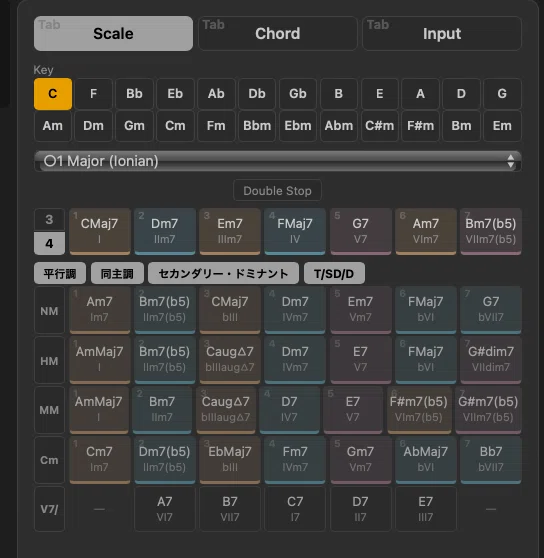The image size is (544, 558).
Task: Switch to the Chord tab
Action: [x=278, y=33]
